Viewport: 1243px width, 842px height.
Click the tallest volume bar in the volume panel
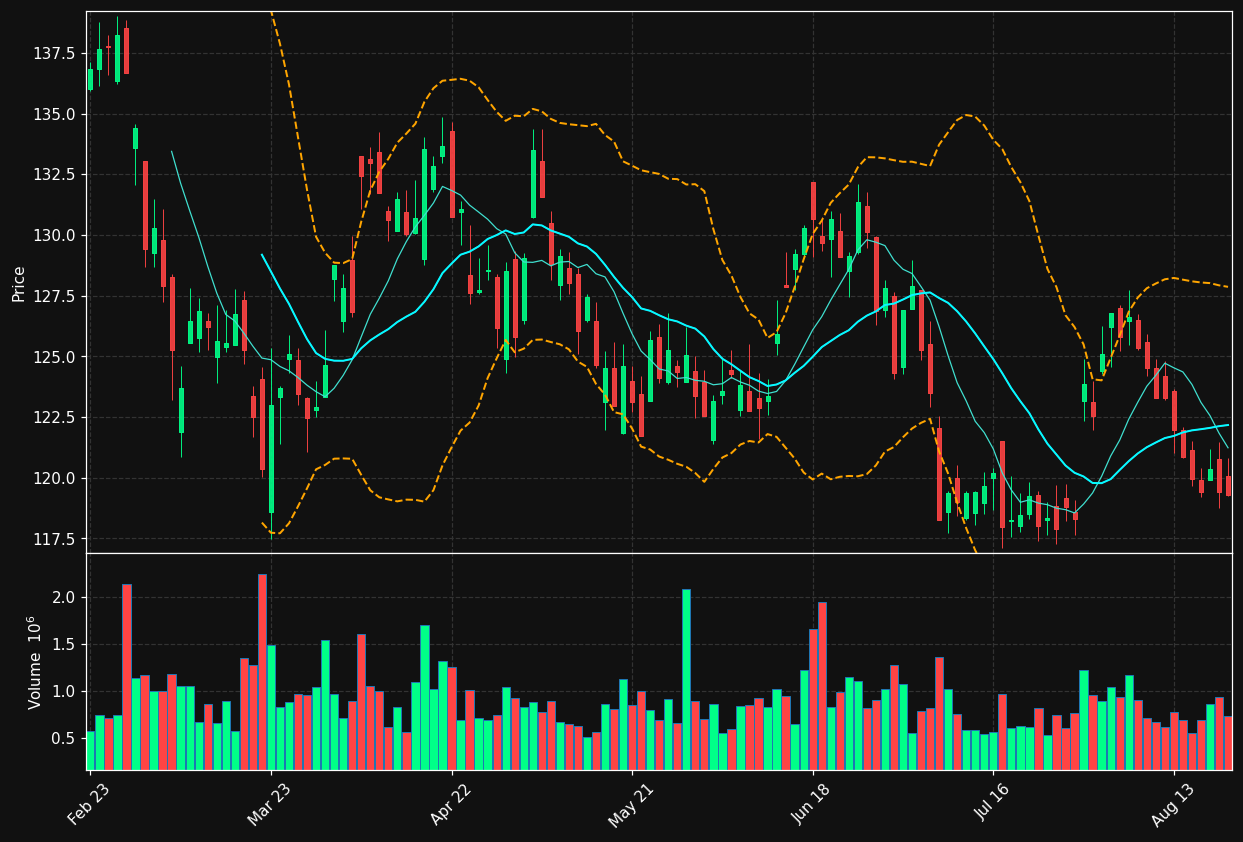262,672
